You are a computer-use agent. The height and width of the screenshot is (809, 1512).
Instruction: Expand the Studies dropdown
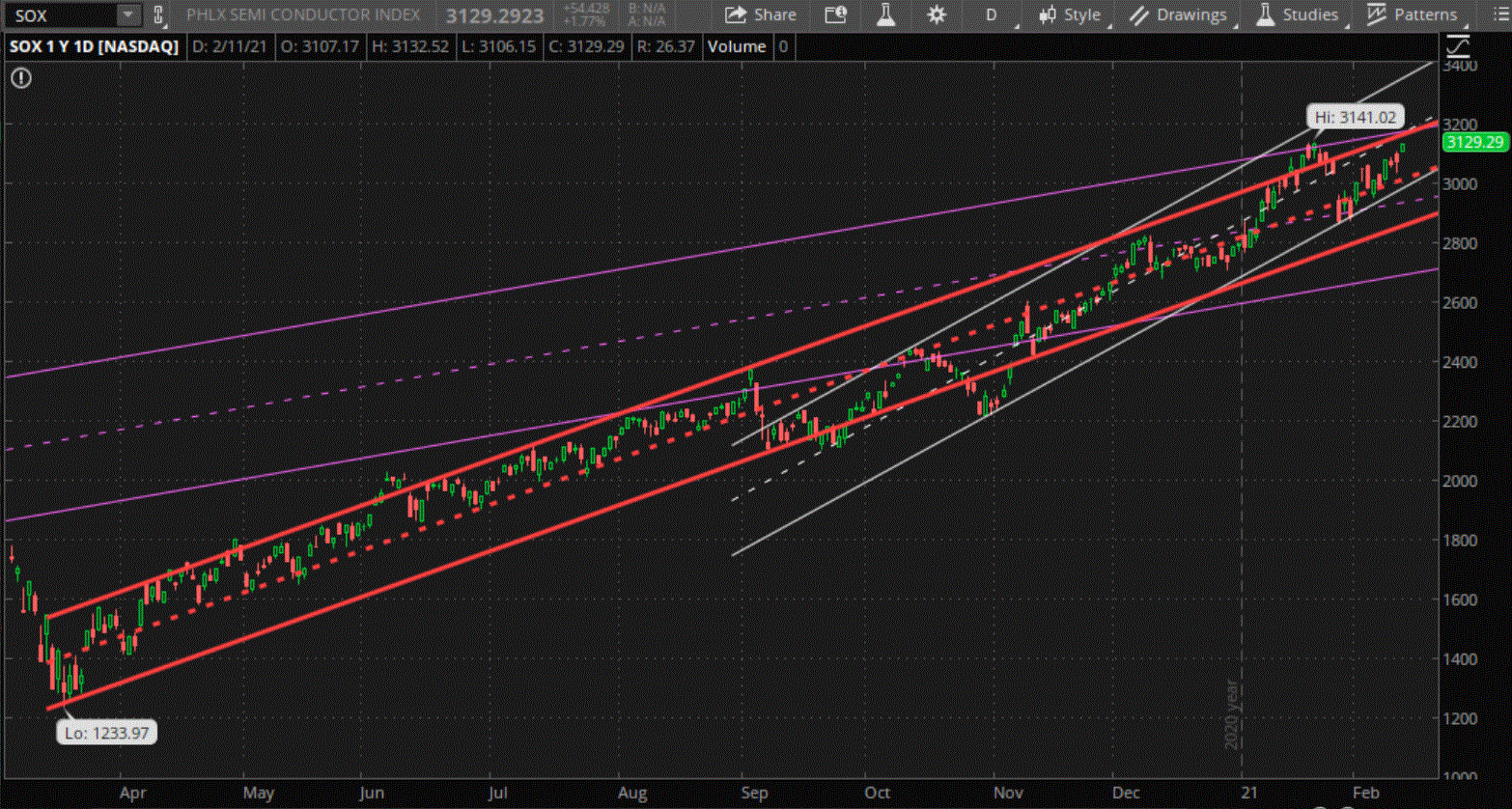pyautogui.click(x=1298, y=15)
